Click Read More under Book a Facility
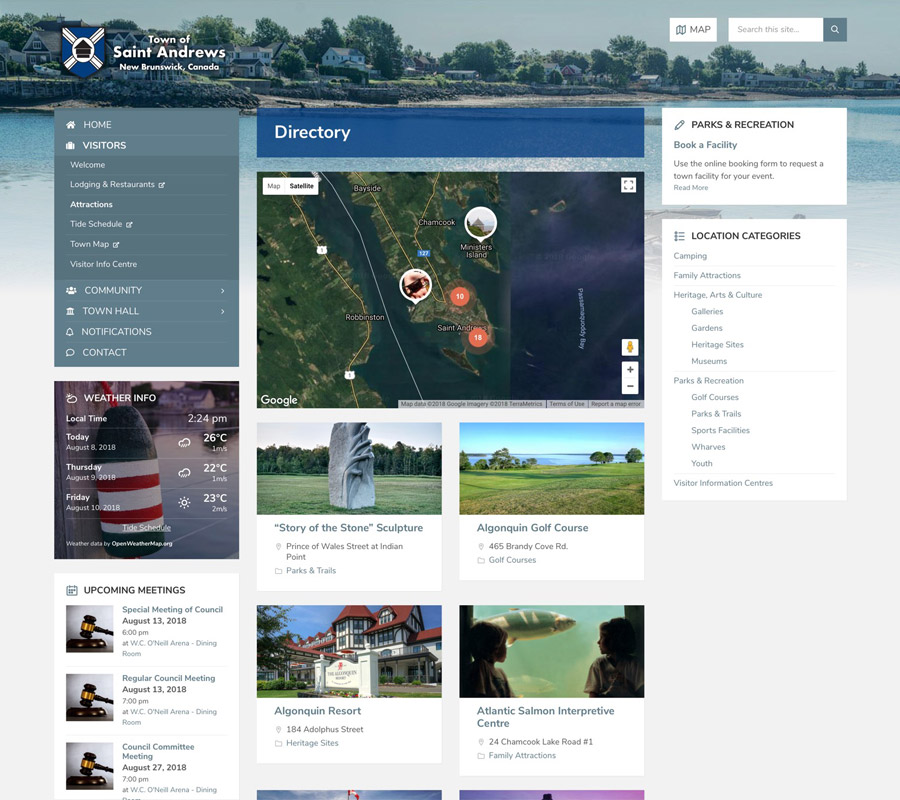900x800 pixels. pos(690,188)
